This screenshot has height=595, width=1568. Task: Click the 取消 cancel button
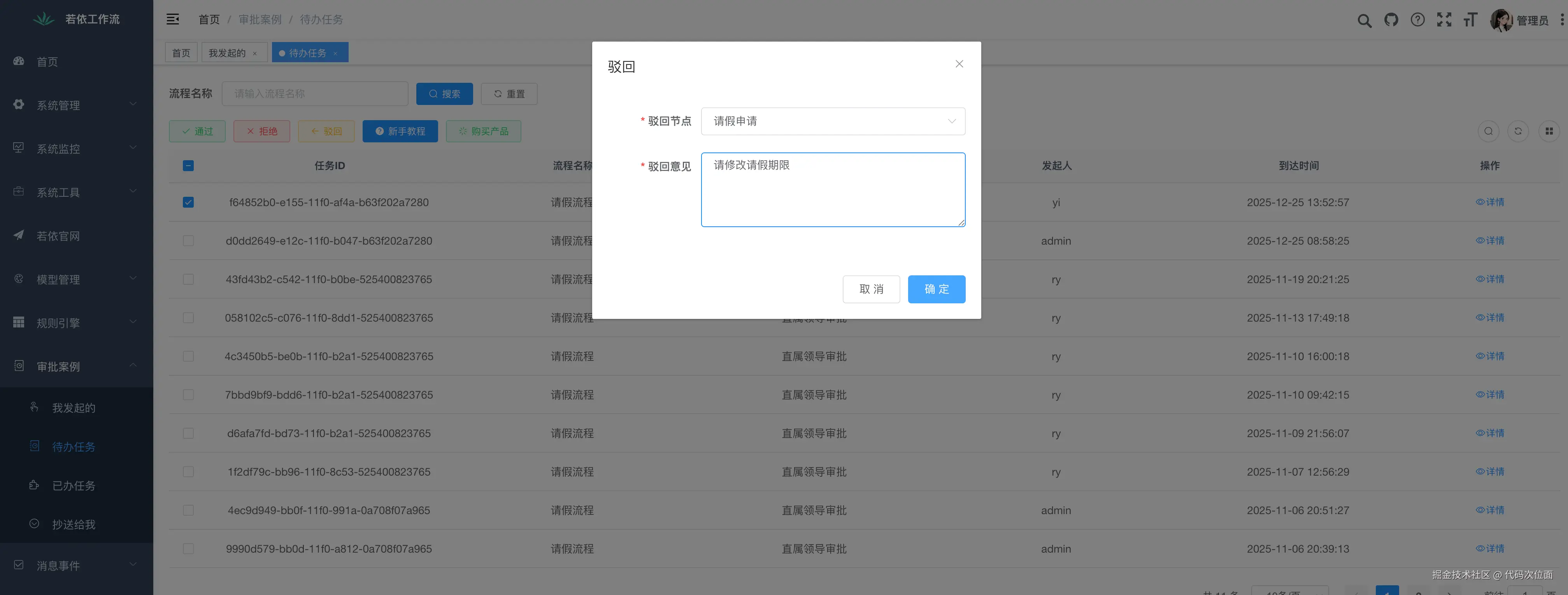point(870,289)
